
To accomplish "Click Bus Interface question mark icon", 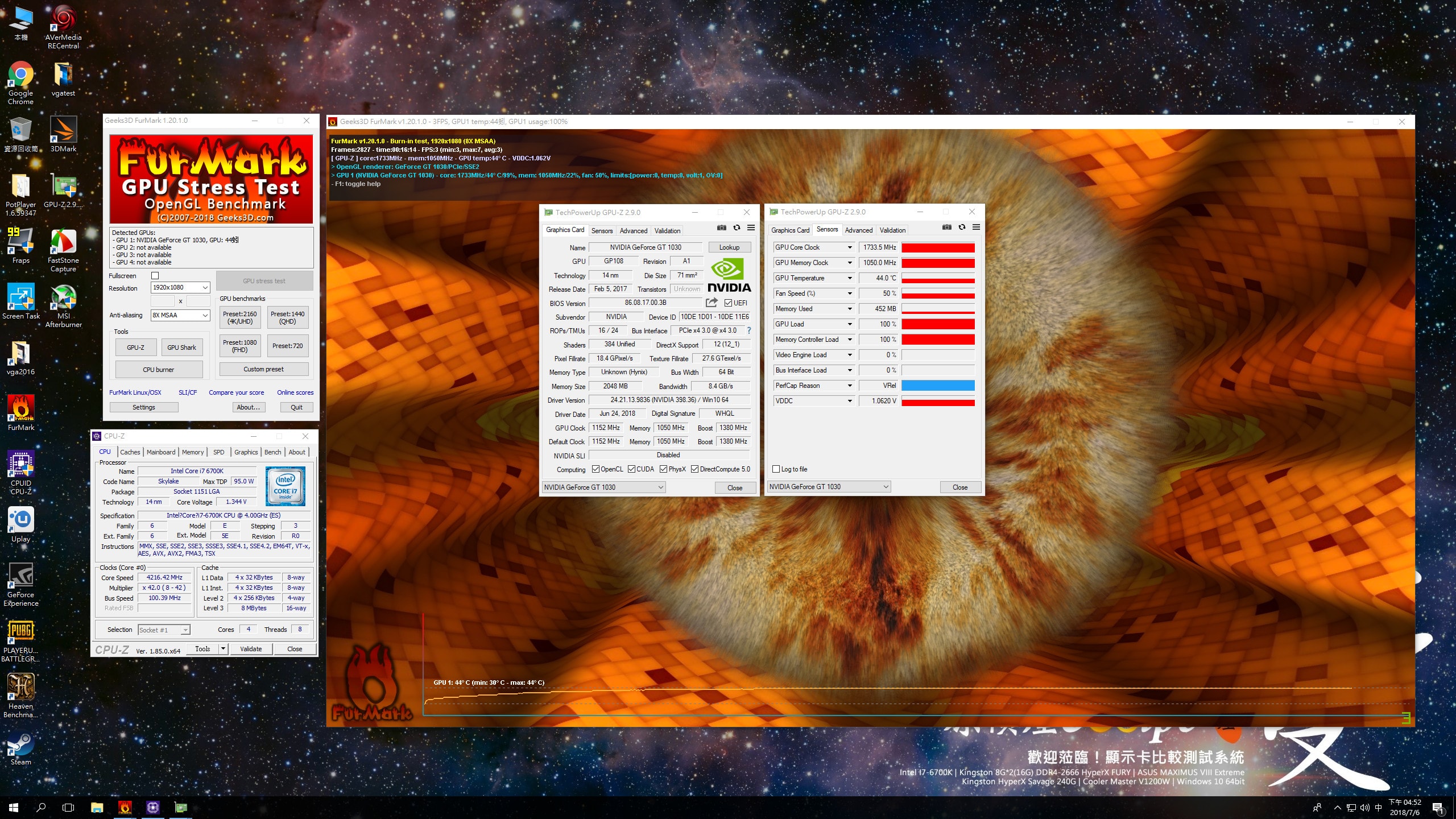I will [749, 330].
